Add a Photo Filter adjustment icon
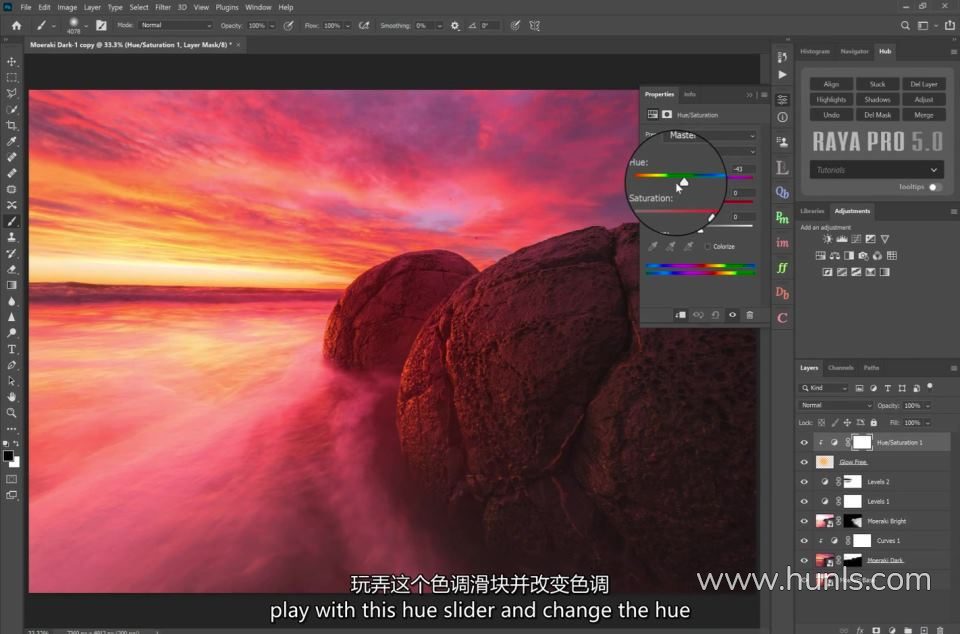 tap(863, 256)
